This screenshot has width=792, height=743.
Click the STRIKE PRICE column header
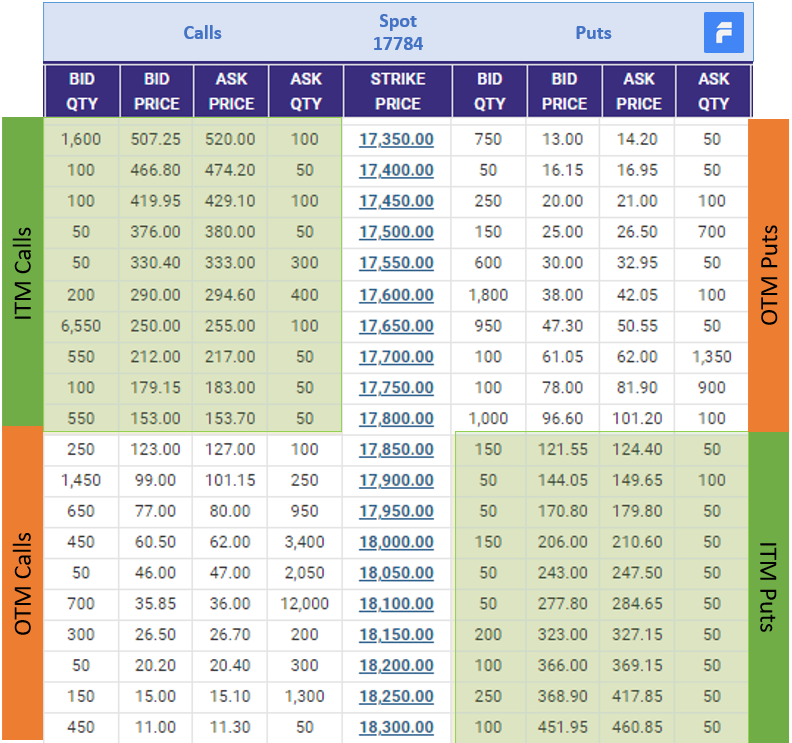[x=398, y=91]
